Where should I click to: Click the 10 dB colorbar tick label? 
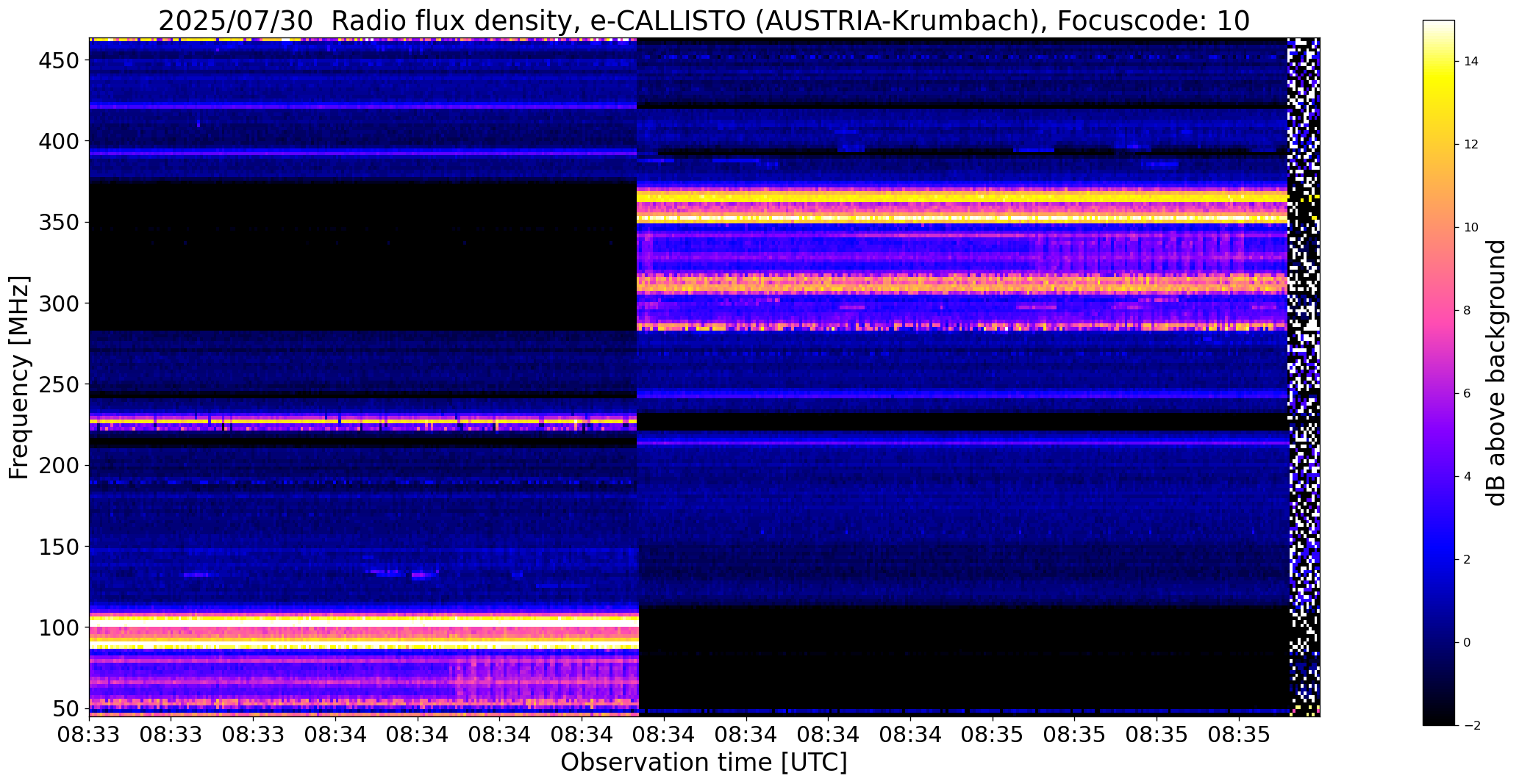pyautogui.click(x=1471, y=228)
